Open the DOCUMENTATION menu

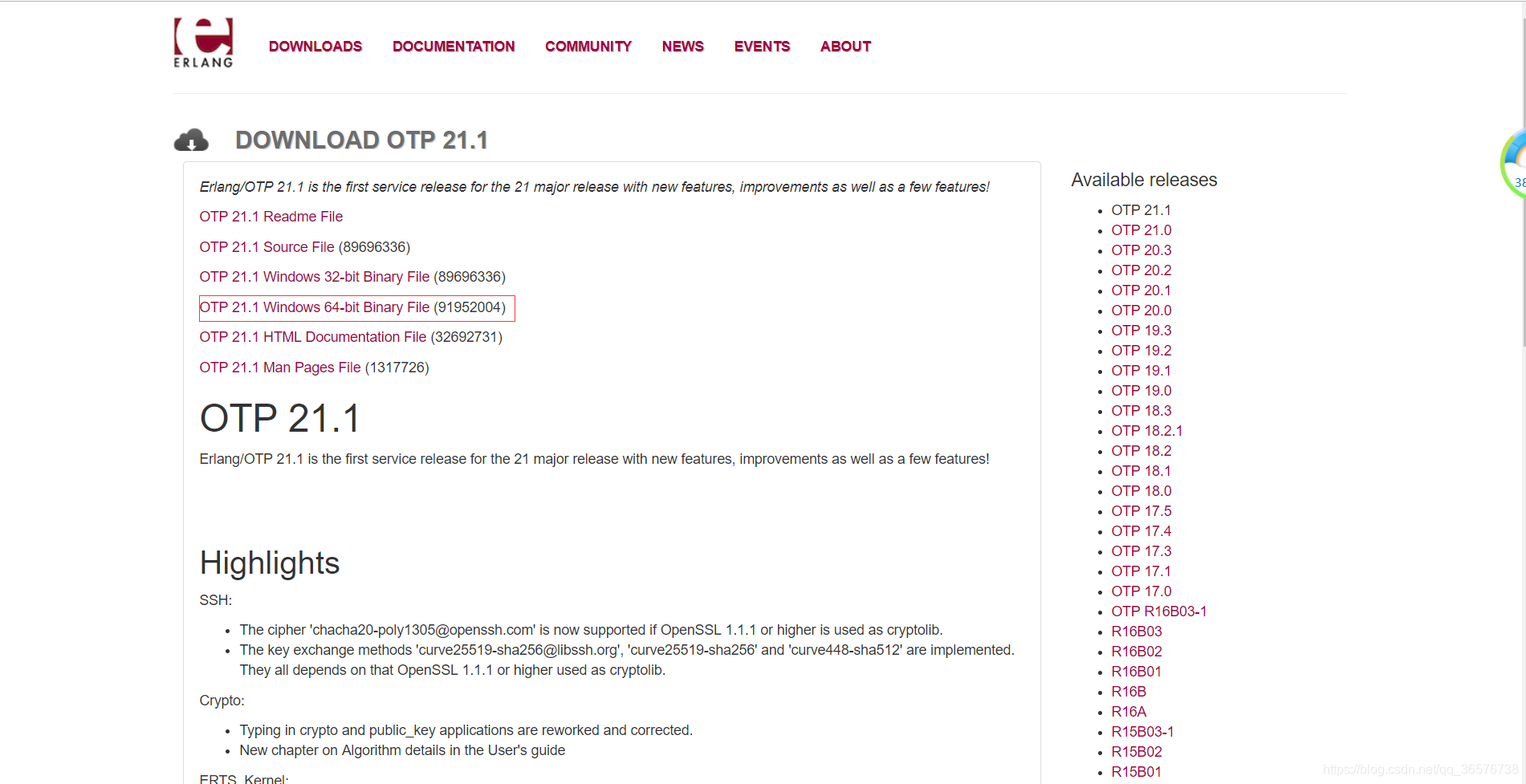coord(454,47)
